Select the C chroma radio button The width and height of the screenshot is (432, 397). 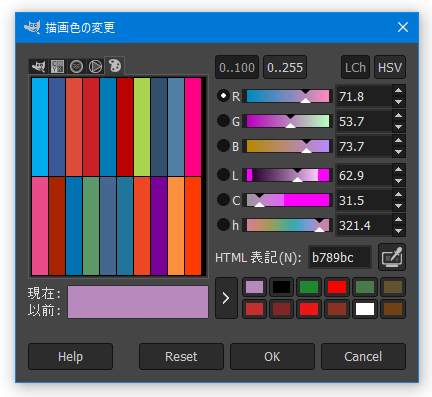223,200
